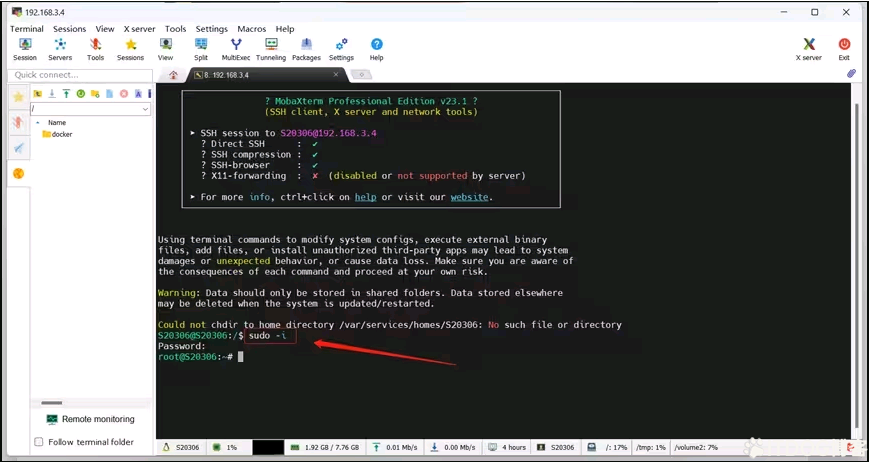
Task: Expand the remote path dropdown
Action: (145, 109)
